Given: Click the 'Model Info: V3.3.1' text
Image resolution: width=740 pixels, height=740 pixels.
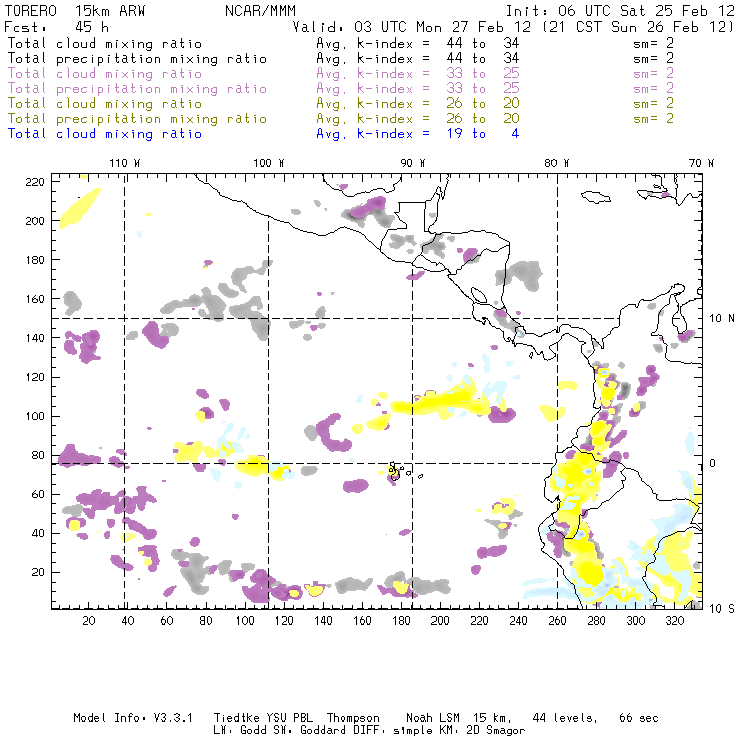Looking at the screenshot, I should pos(133,718).
